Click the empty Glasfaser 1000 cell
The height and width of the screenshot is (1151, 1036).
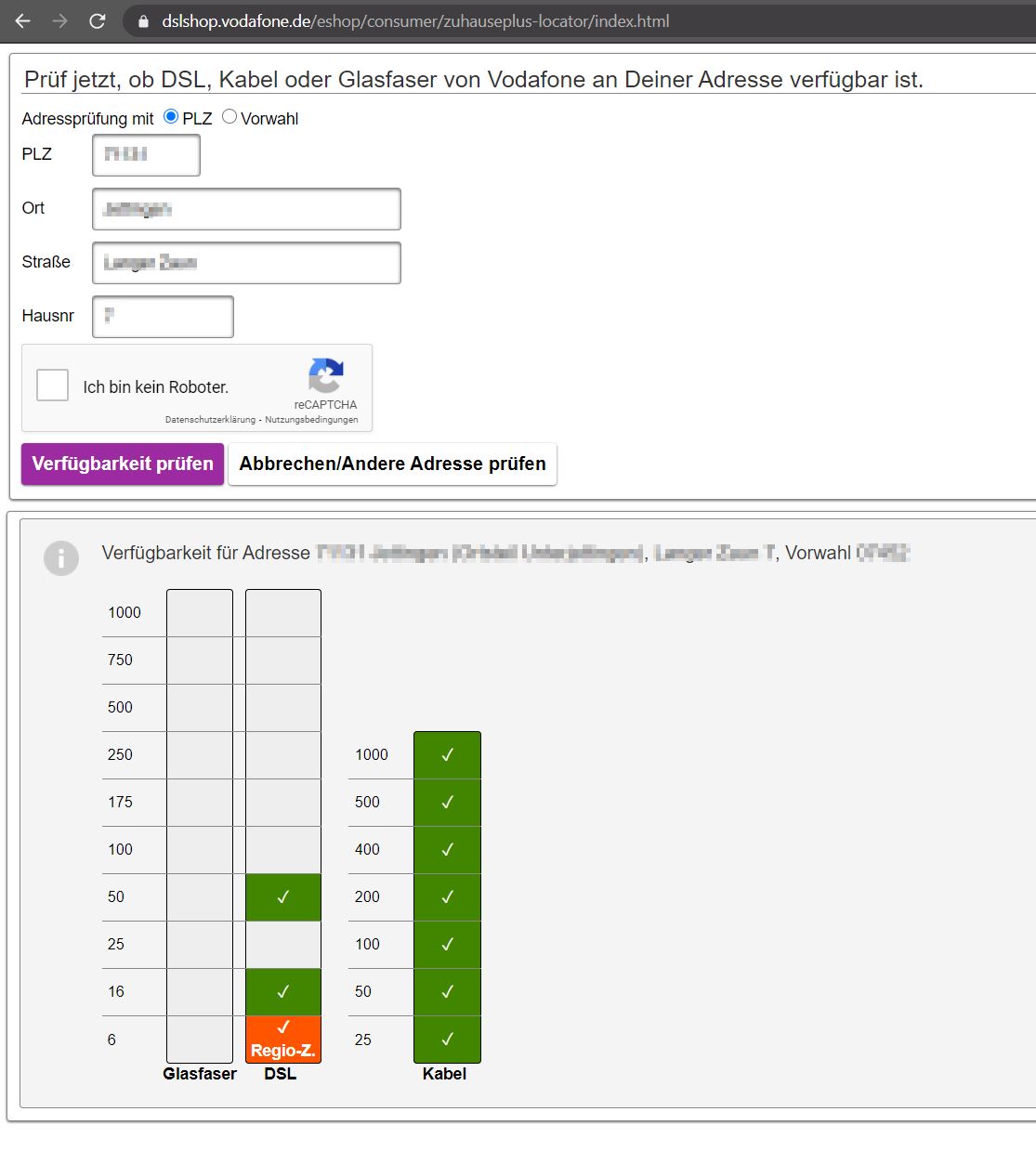[200, 613]
